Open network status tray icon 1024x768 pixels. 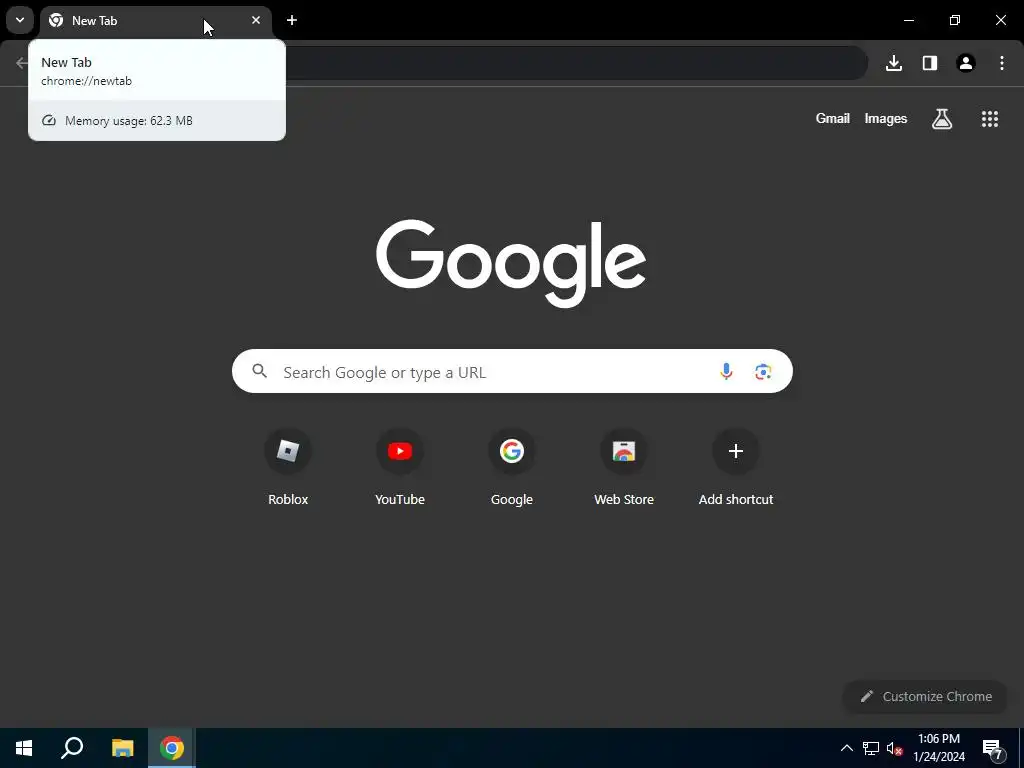point(871,748)
